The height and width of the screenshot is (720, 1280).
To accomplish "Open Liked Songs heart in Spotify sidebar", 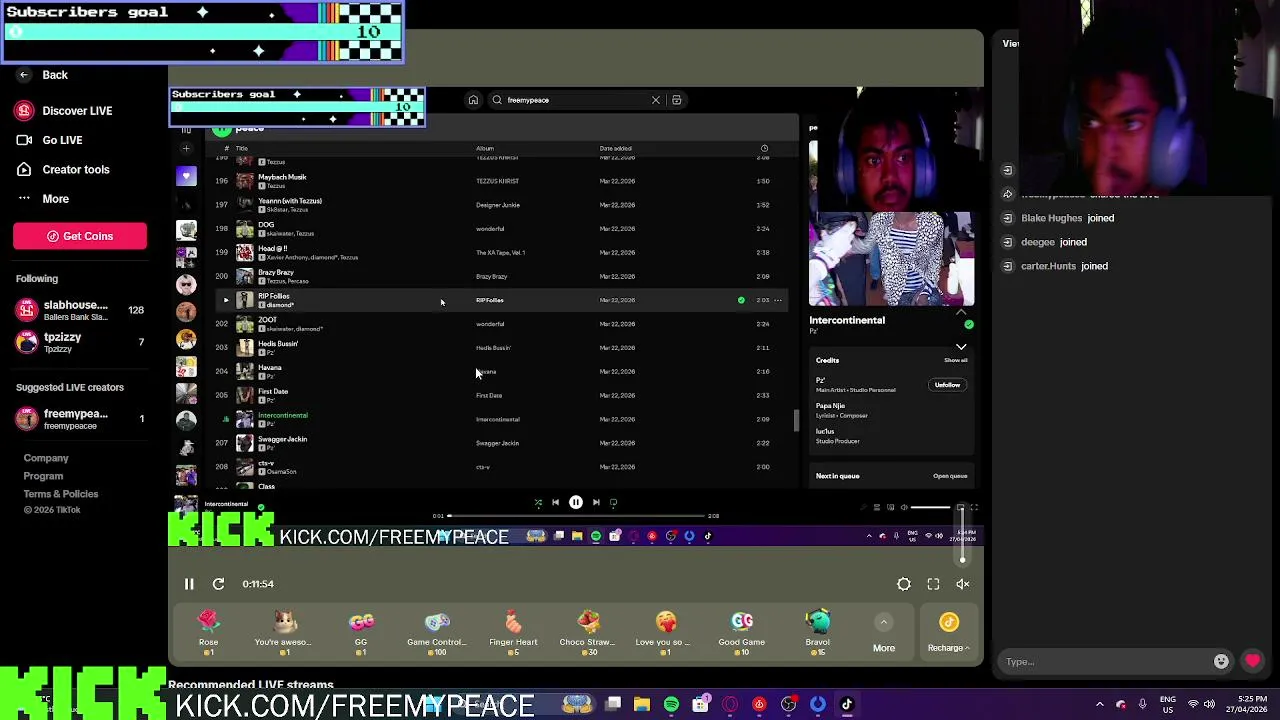I will (x=186, y=176).
